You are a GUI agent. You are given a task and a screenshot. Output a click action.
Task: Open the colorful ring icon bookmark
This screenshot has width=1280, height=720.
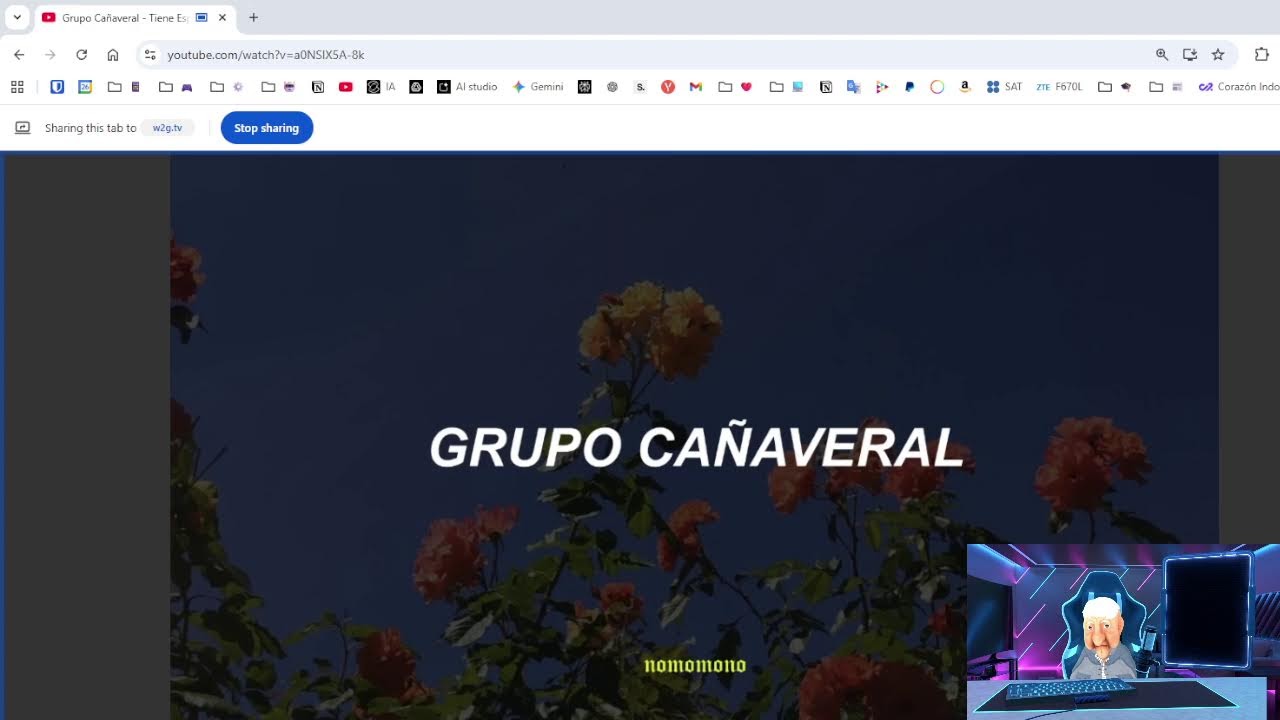coord(937,87)
